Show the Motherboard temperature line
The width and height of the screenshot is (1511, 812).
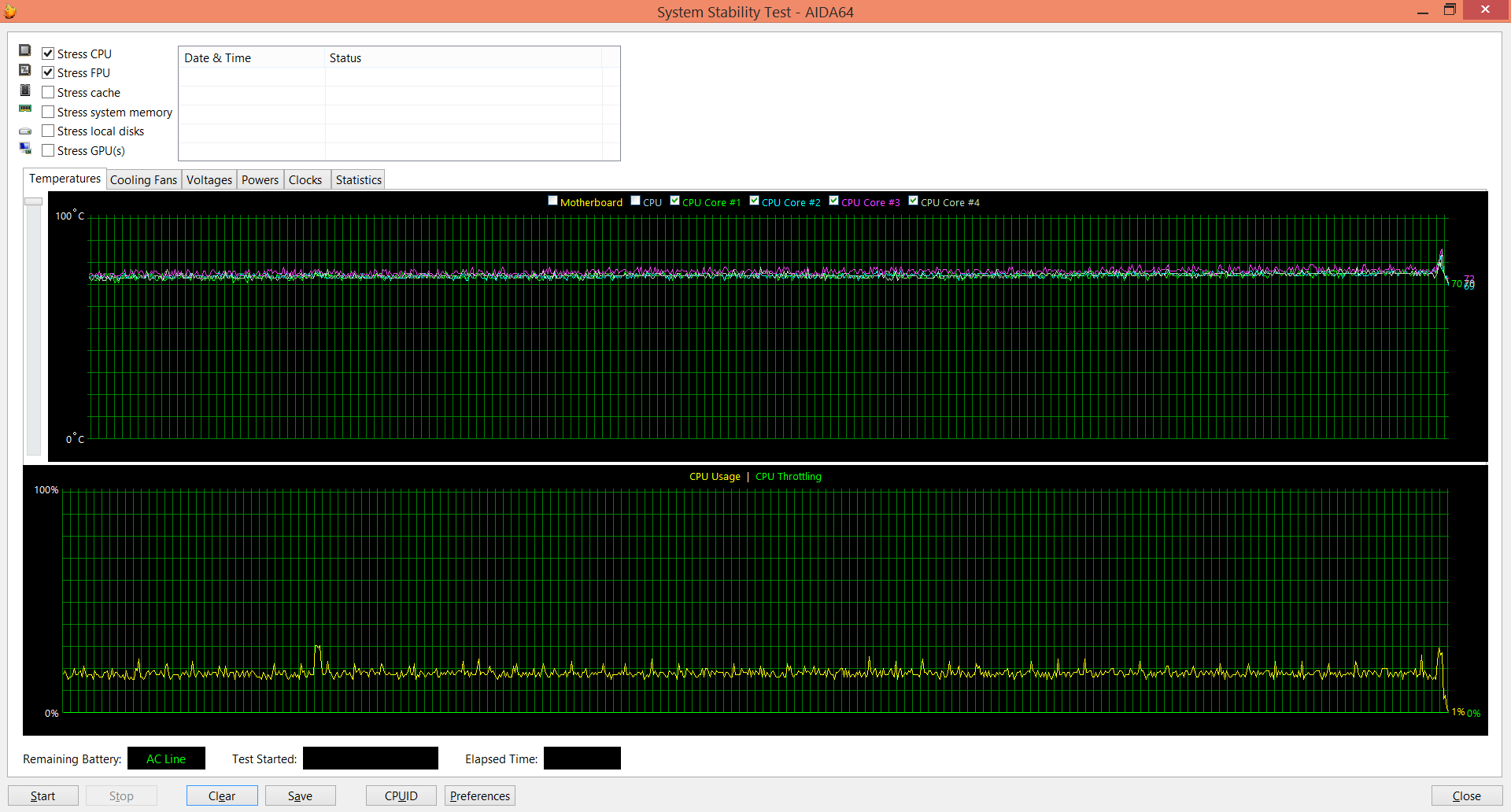coord(552,201)
